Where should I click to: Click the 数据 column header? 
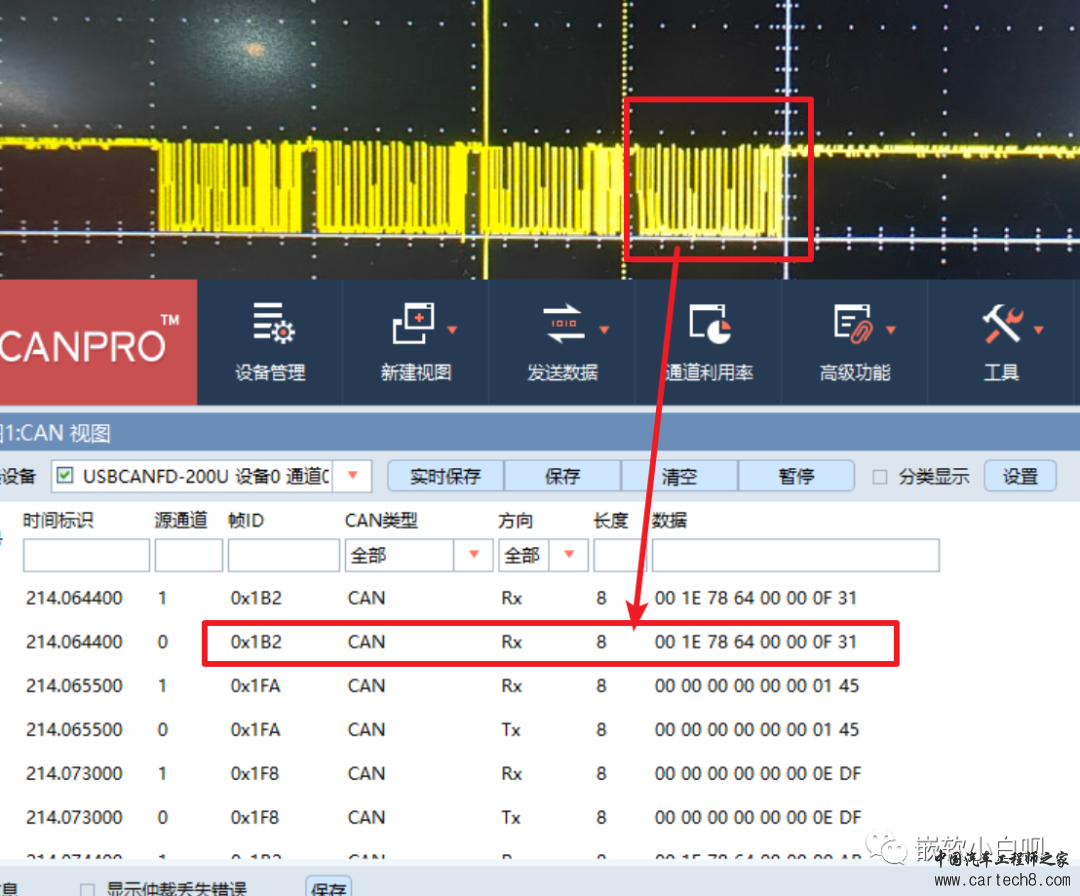pos(669,520)
